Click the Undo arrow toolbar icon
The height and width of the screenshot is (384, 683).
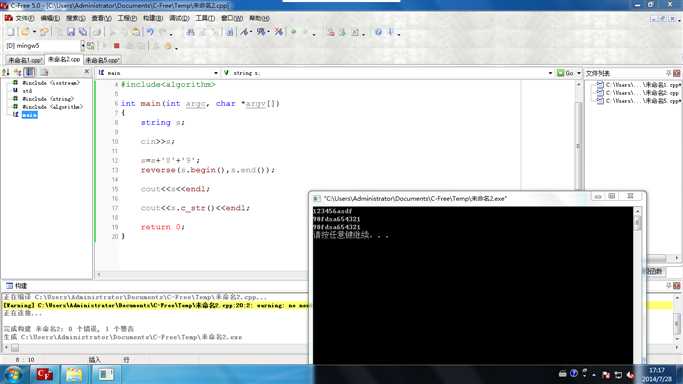click(150, 32)
